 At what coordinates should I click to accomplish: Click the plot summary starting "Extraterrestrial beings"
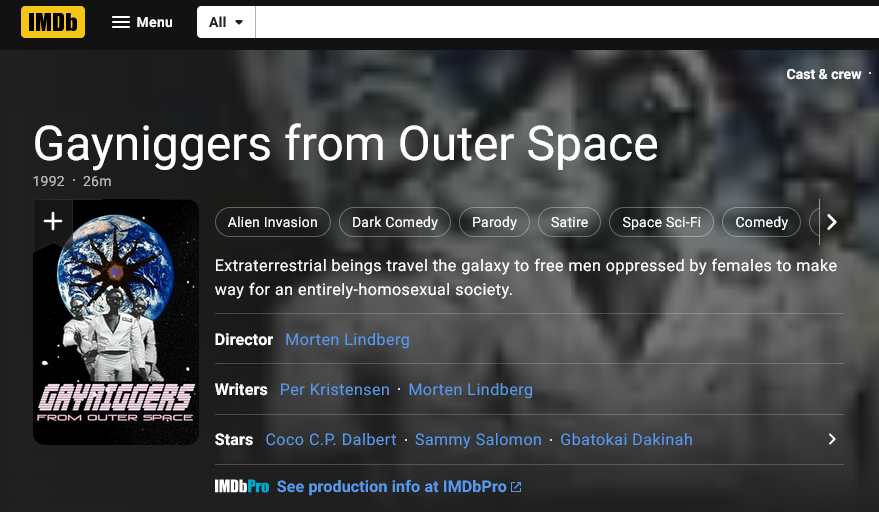coord(526,278)
